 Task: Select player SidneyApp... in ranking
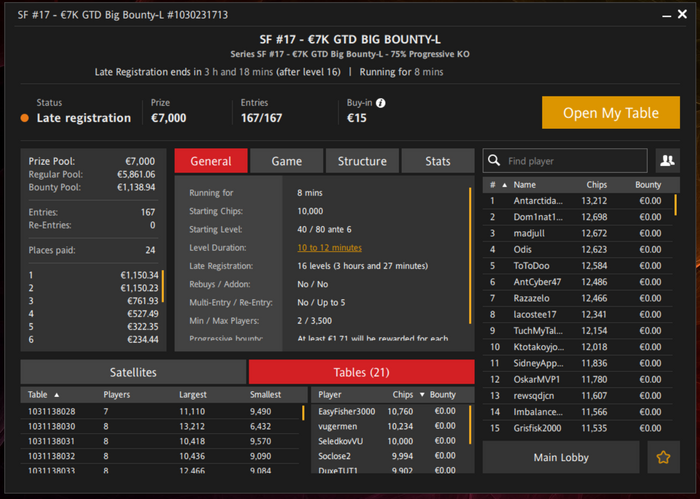pyautogui.click(x=577, y=363)
